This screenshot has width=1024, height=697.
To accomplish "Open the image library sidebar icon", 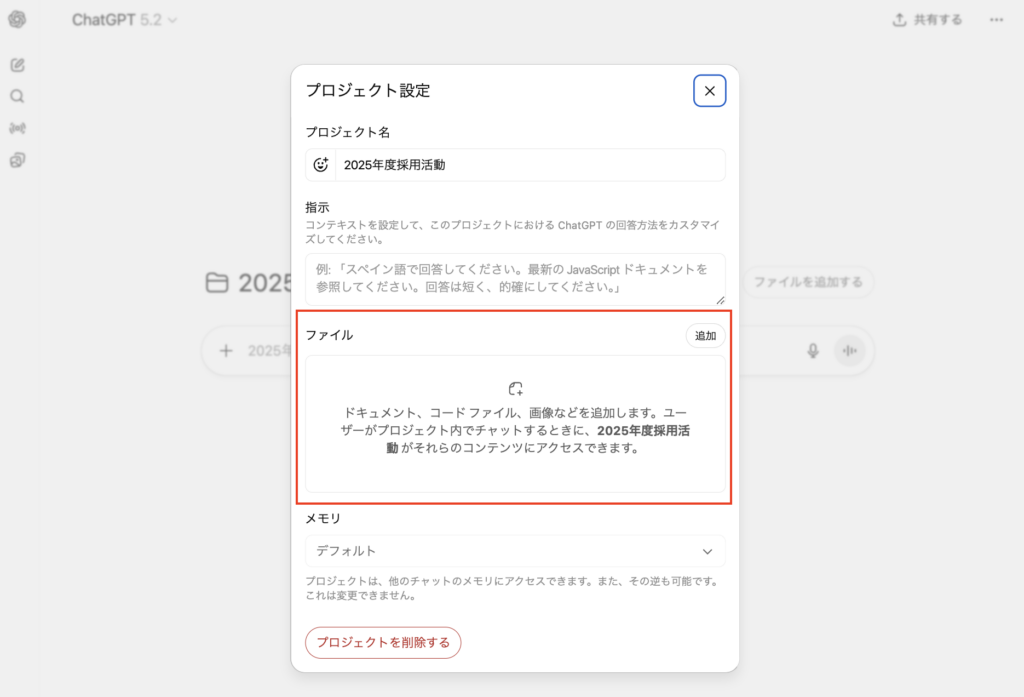I will pos(17,160).
